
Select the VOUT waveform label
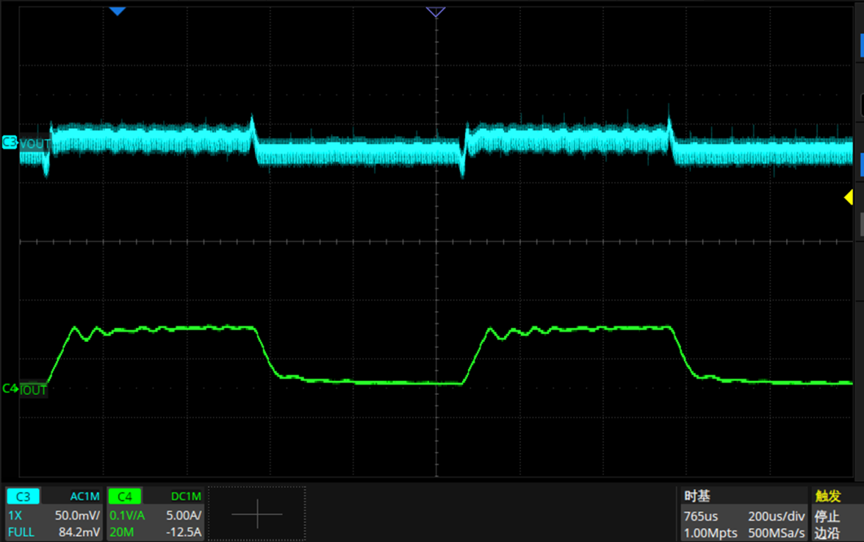pyautogui.click(x=35, y=144)
